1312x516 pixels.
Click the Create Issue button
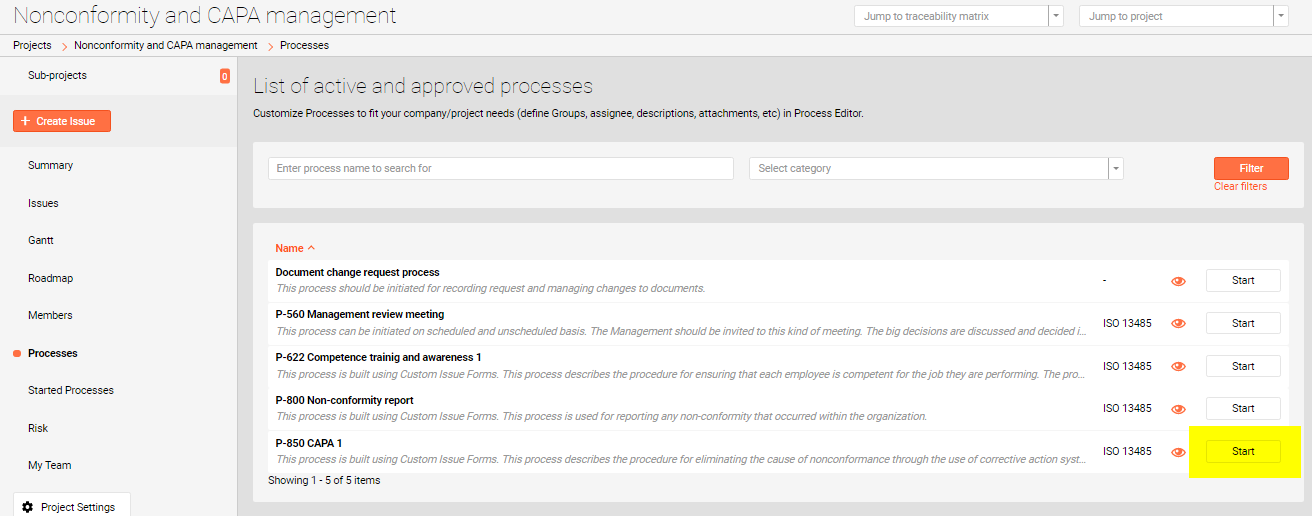62,121
